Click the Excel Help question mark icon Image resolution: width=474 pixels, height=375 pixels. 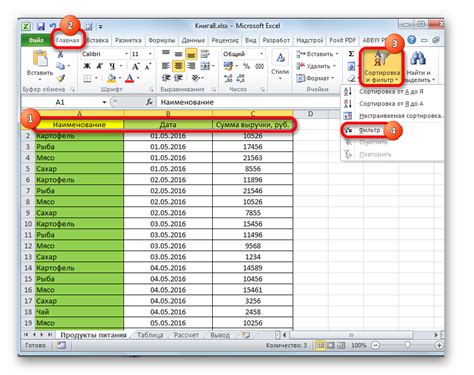tap(412, 40)
